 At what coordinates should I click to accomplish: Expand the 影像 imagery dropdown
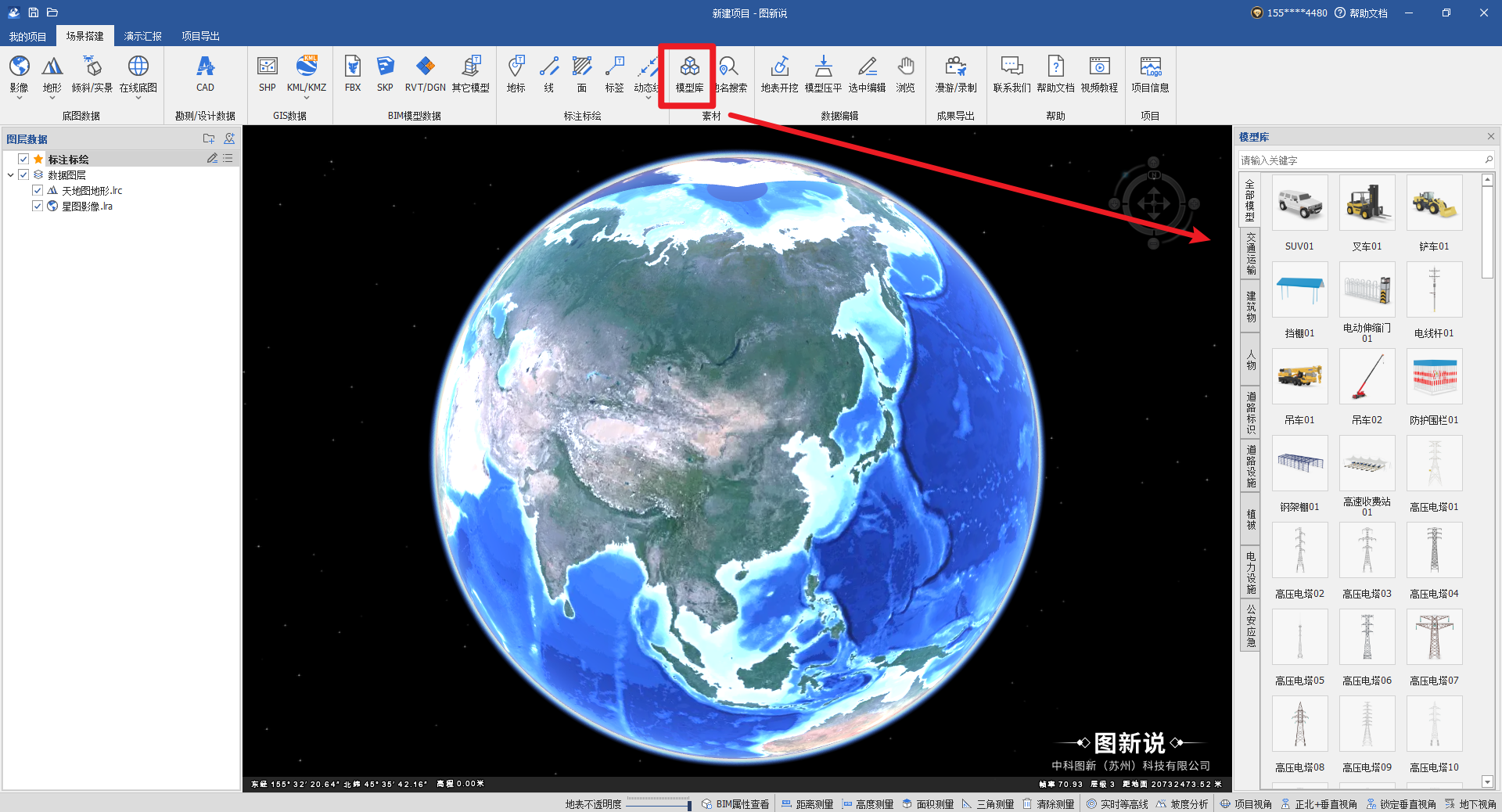[x=19, y=99]
